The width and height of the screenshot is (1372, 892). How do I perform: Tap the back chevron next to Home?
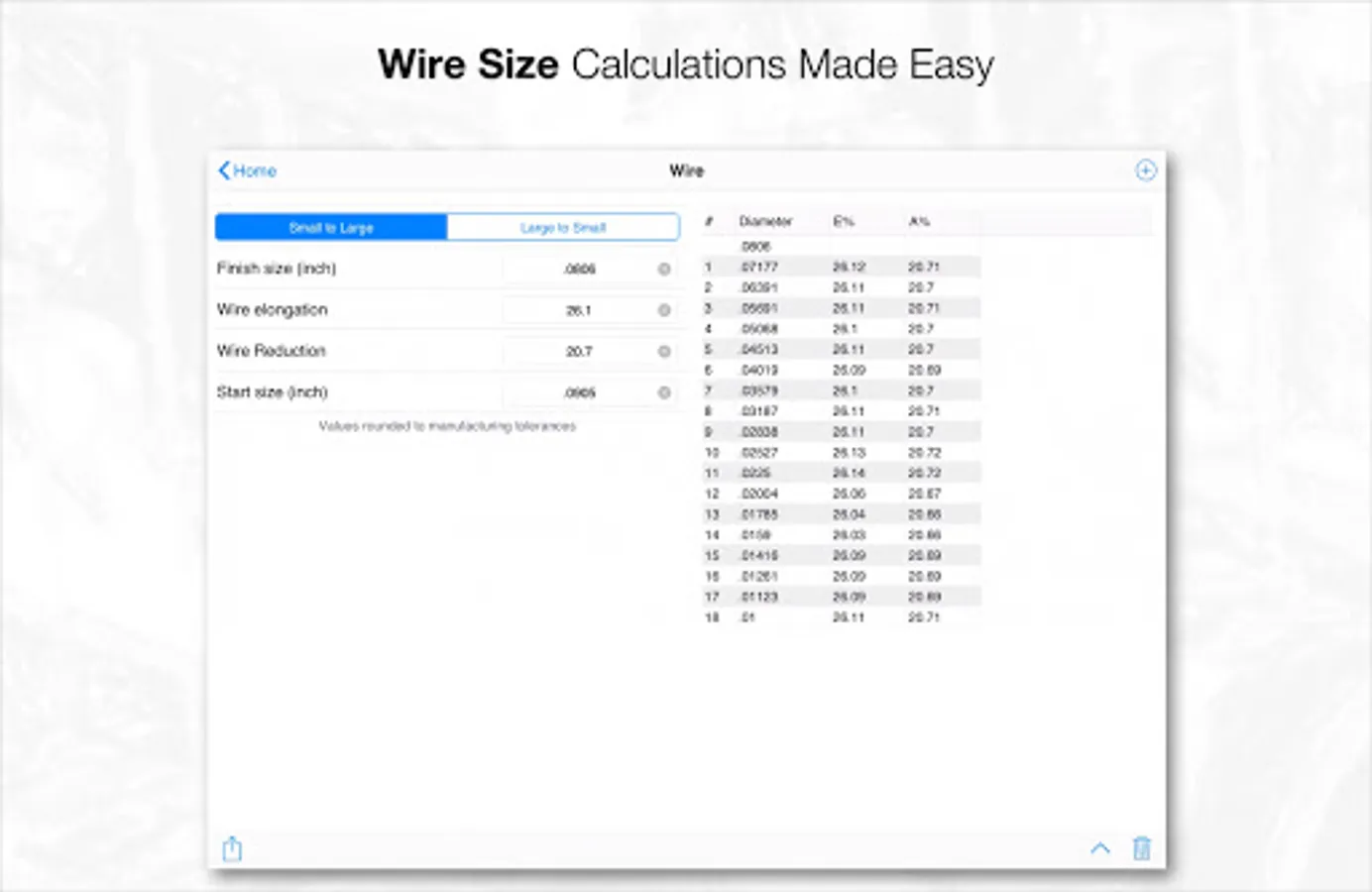coord(222,170)
